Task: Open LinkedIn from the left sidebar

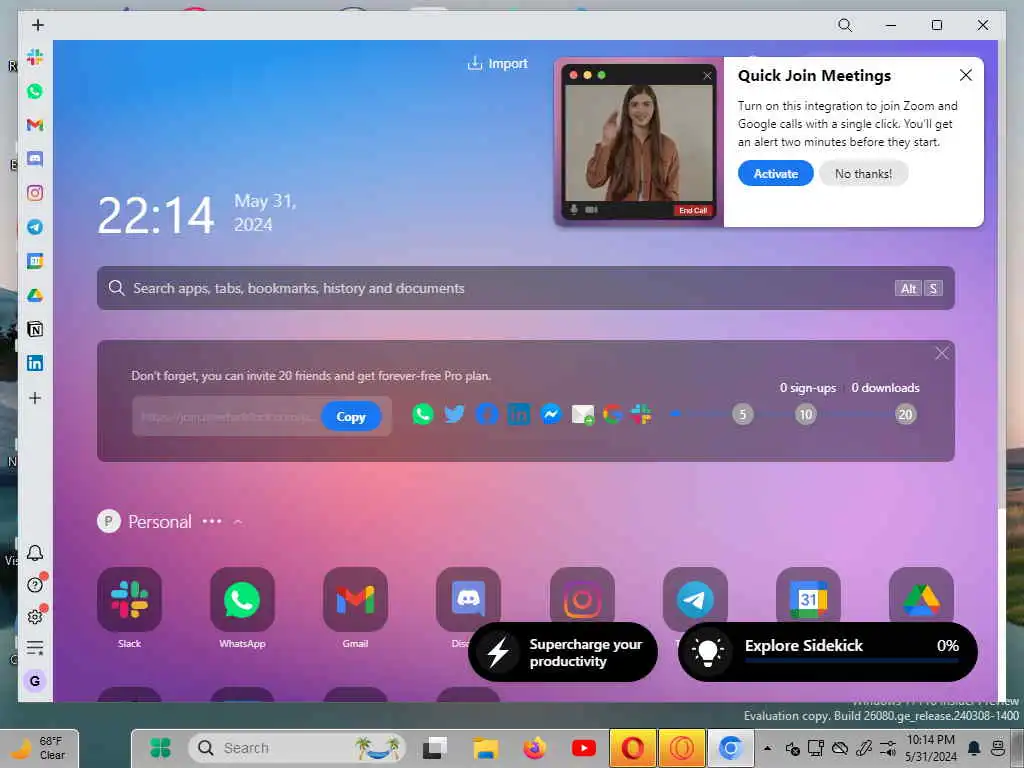Action: click(35, 363)
